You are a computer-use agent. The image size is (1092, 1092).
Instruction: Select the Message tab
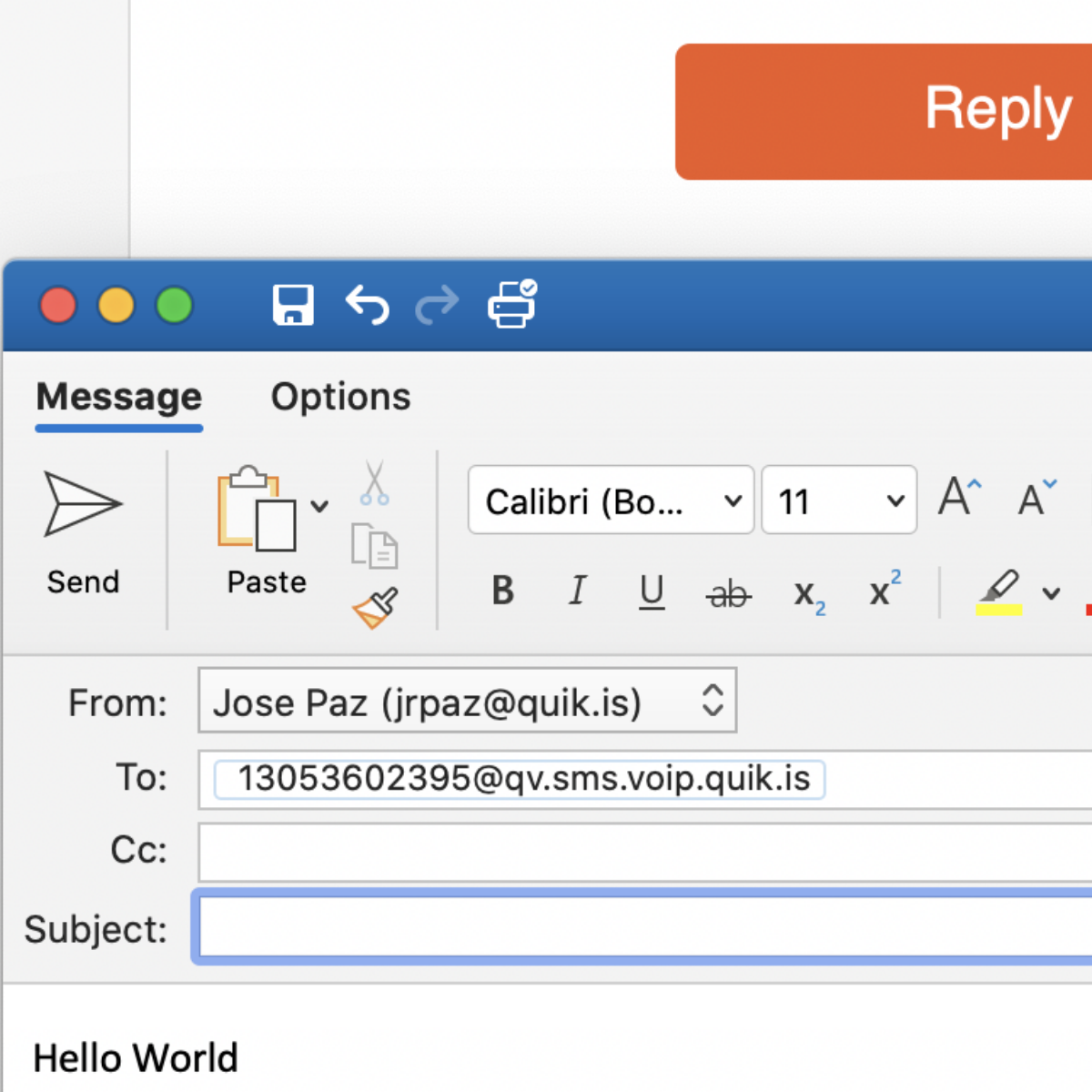point(119,397)
